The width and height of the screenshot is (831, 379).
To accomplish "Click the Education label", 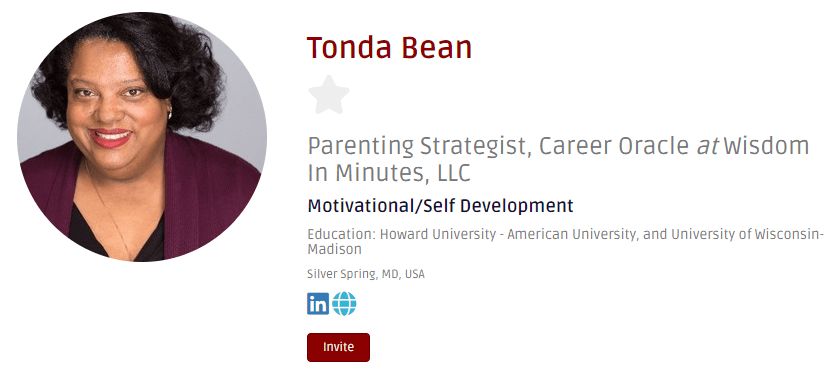I will tap(342, 234).
